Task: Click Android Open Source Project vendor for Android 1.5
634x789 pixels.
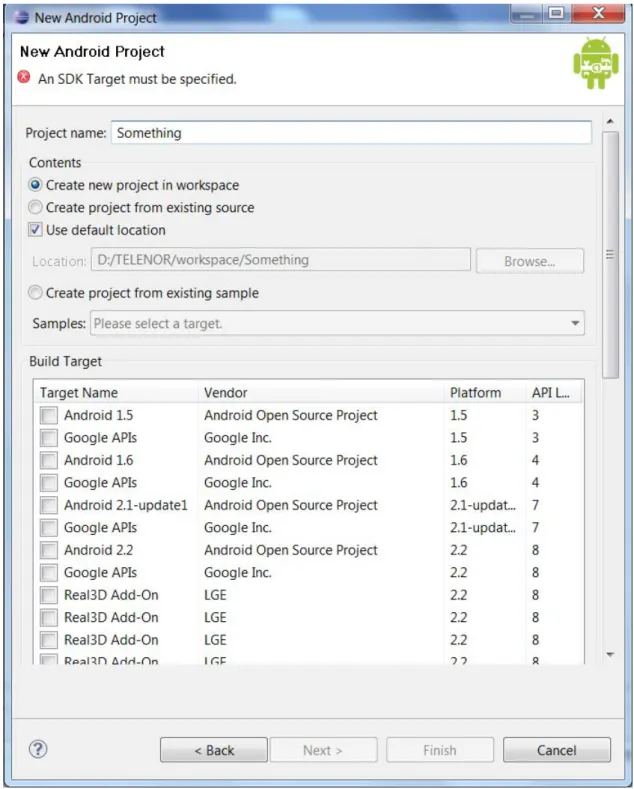Action: (291, 416)
